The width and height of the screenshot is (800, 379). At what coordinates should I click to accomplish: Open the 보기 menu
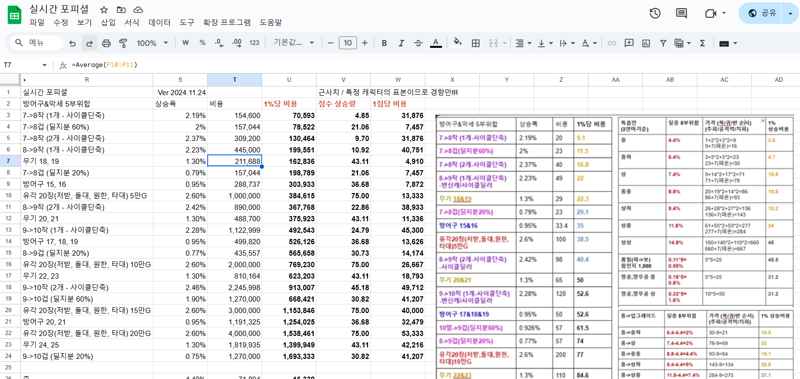pyautogui.click(x=84, y=22)
